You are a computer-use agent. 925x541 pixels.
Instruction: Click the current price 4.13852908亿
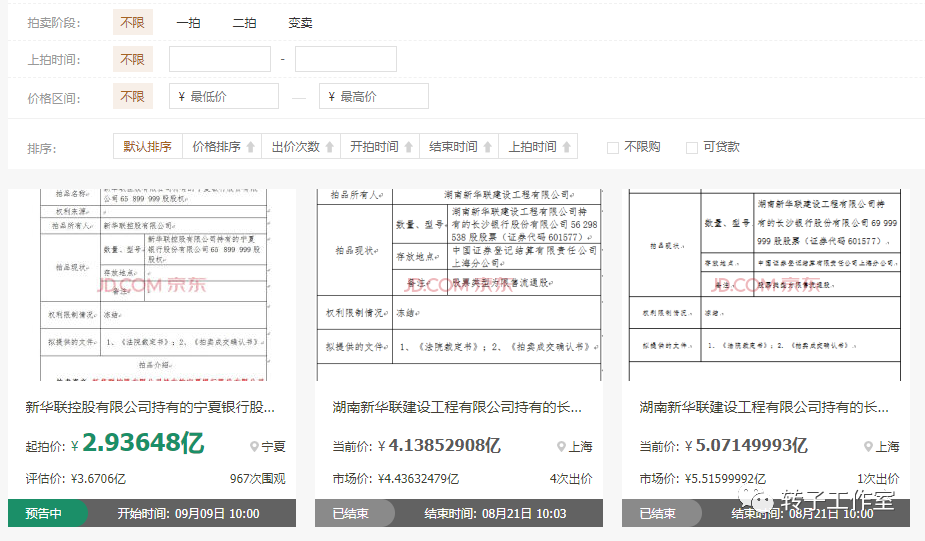click(445, 445)
